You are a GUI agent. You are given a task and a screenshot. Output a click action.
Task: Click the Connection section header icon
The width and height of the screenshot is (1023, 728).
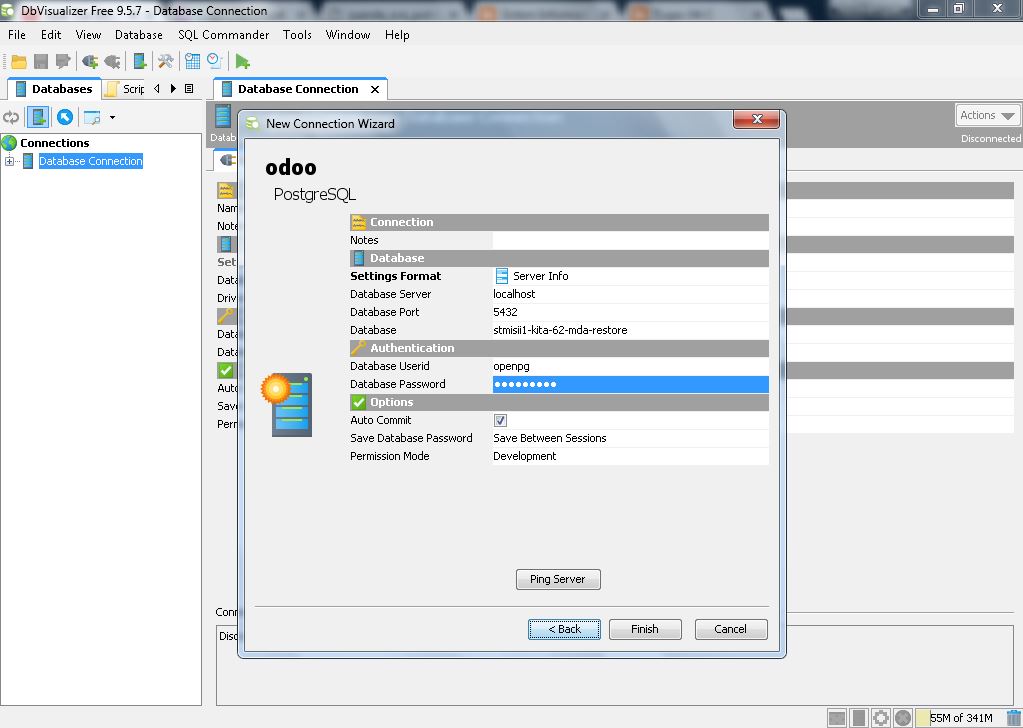pyautogui.click(x=358, y=222)
